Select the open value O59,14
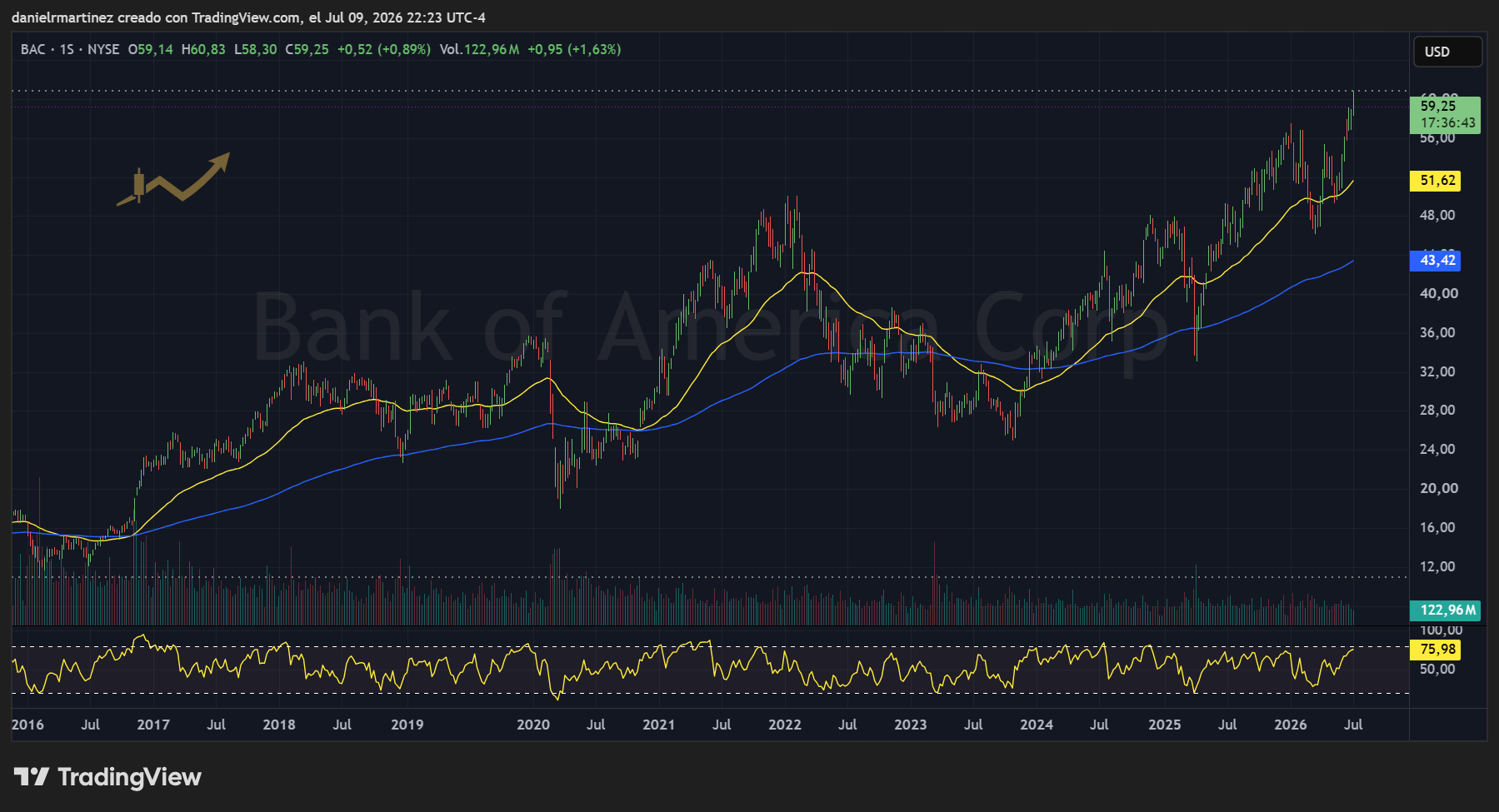1499x812 pixels. (x=151, y=49)
